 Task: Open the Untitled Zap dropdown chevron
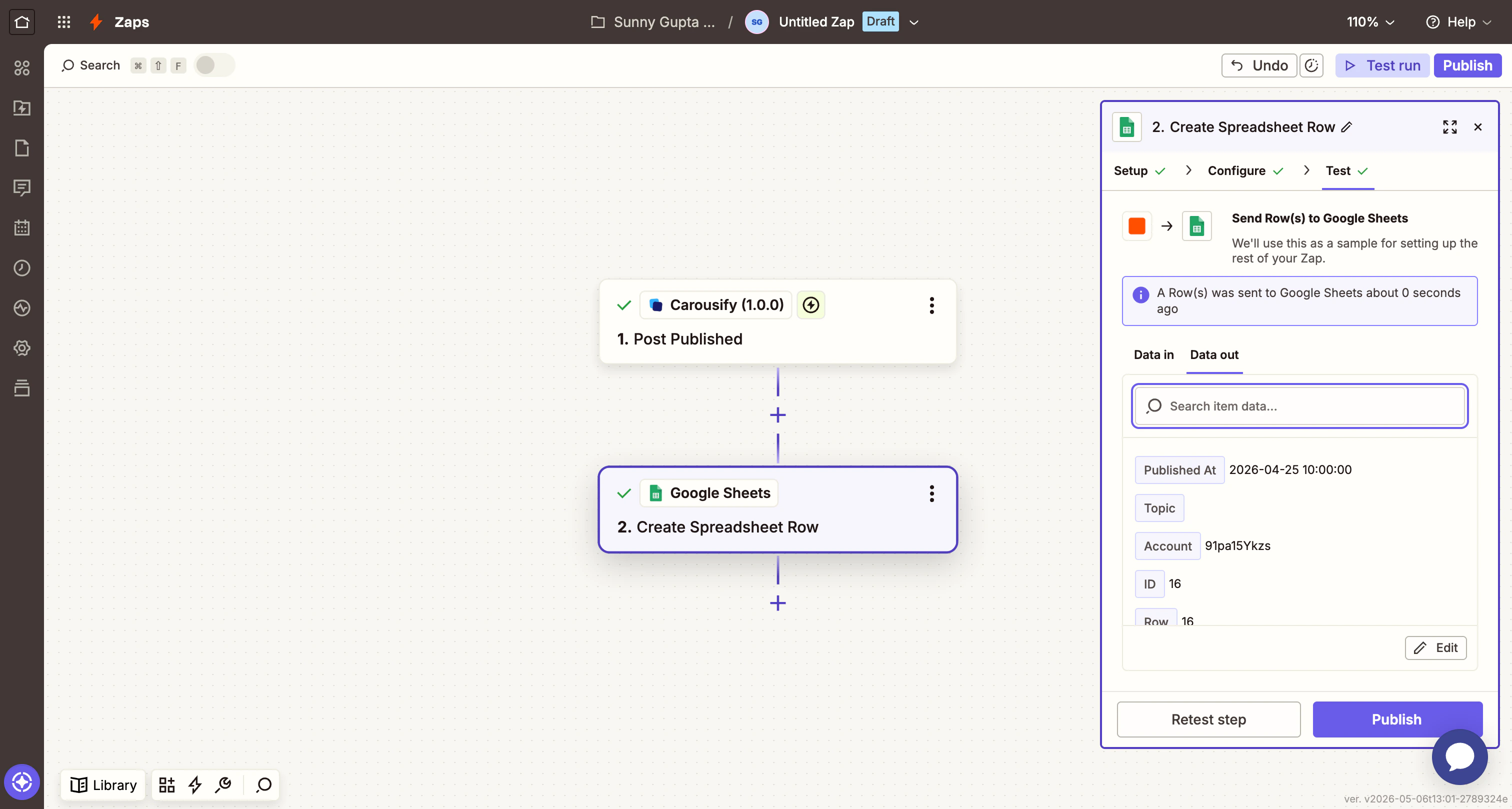pyautogui.click(x=913, y=22)
